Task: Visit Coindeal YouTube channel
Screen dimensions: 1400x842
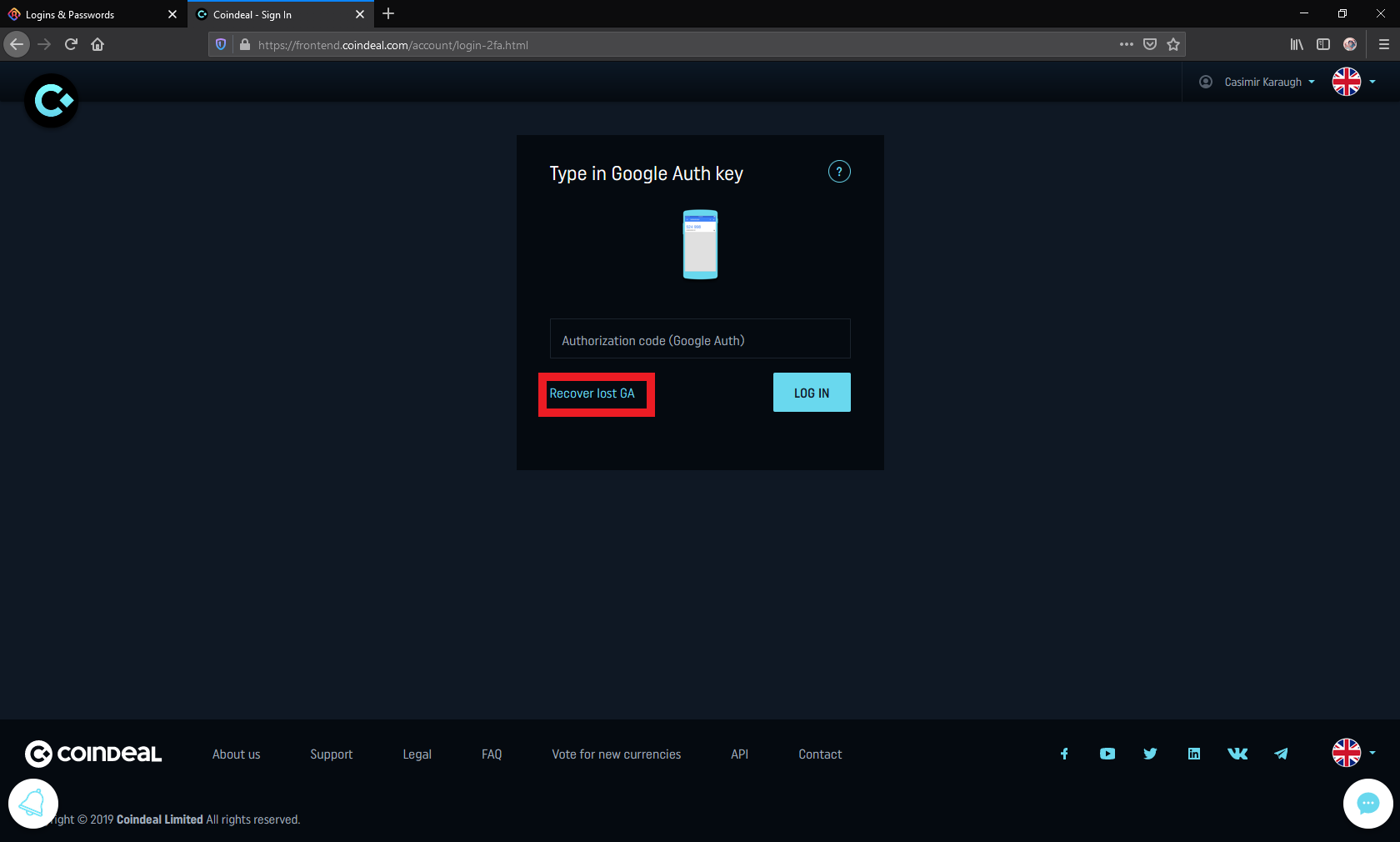Action: tap(1107, 754)
